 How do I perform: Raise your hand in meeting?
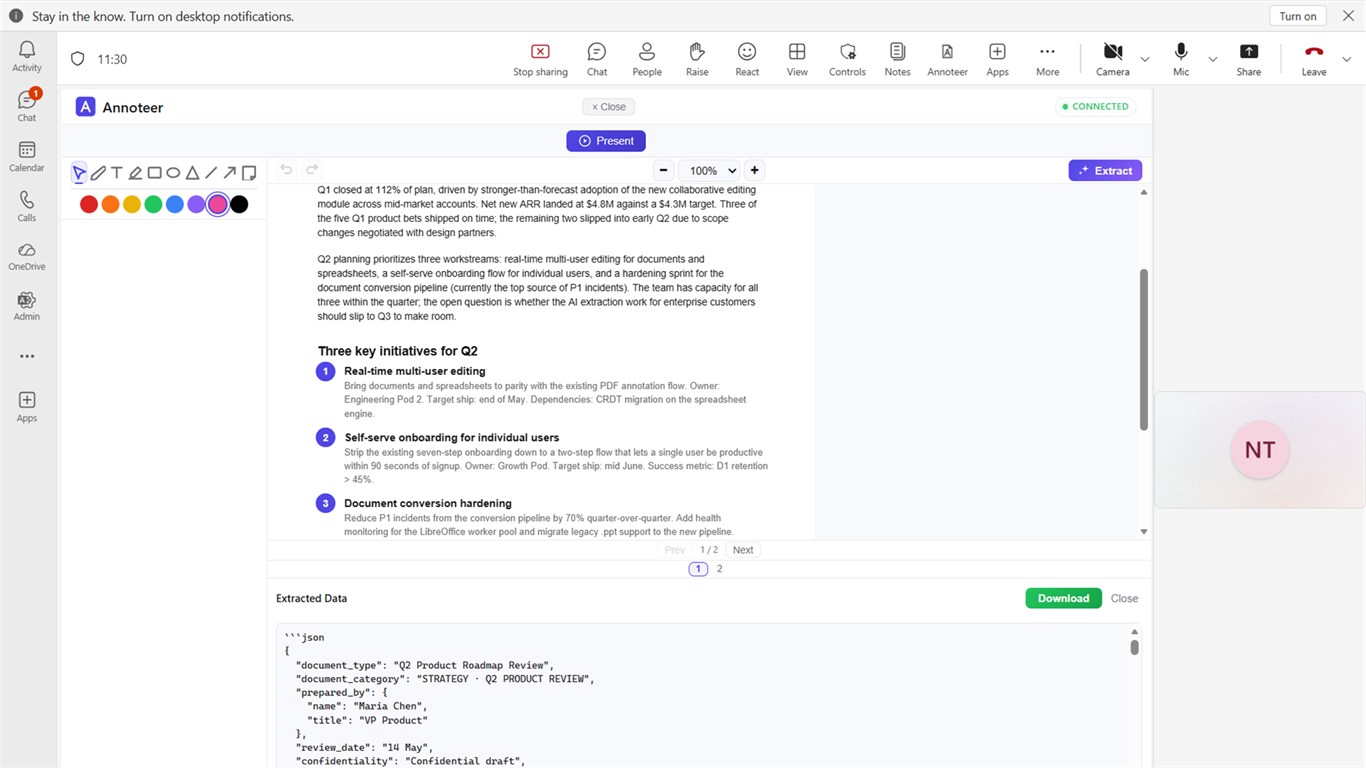coord(697,59)
